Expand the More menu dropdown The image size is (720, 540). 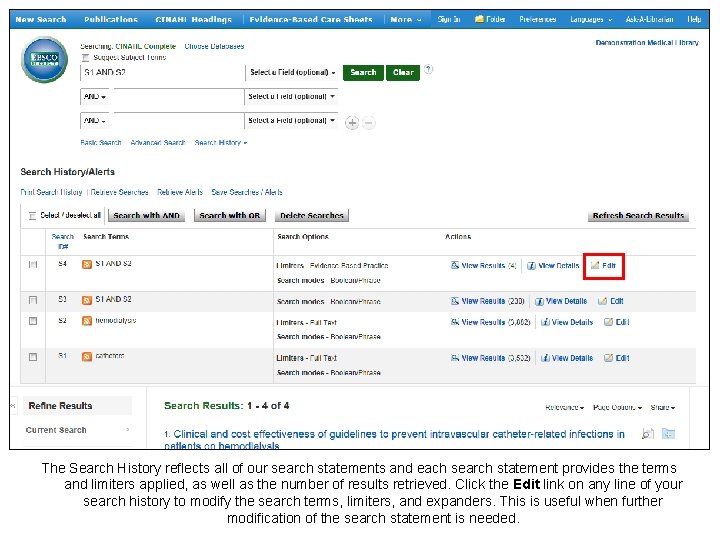point(405,19)
